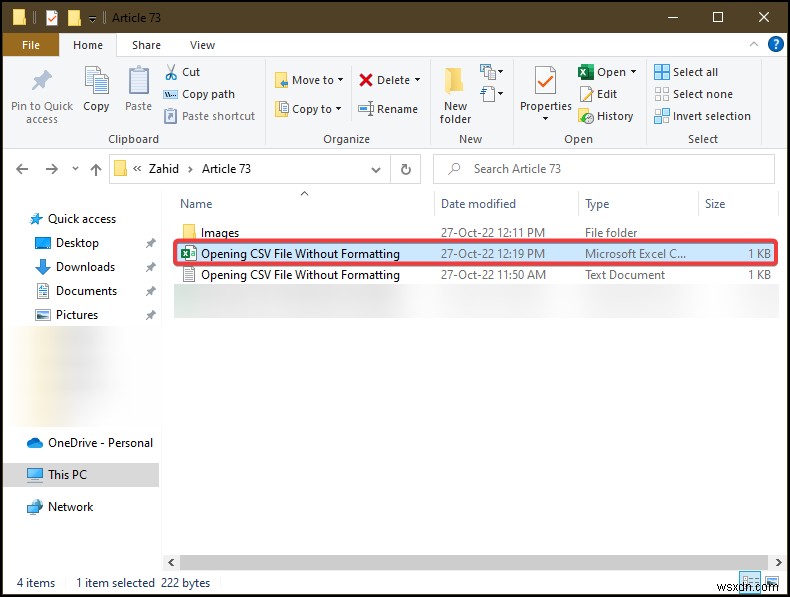Open the New item dropdown icon
The width and height of the screenshot is (790, 597).
(x=491, y=72)
